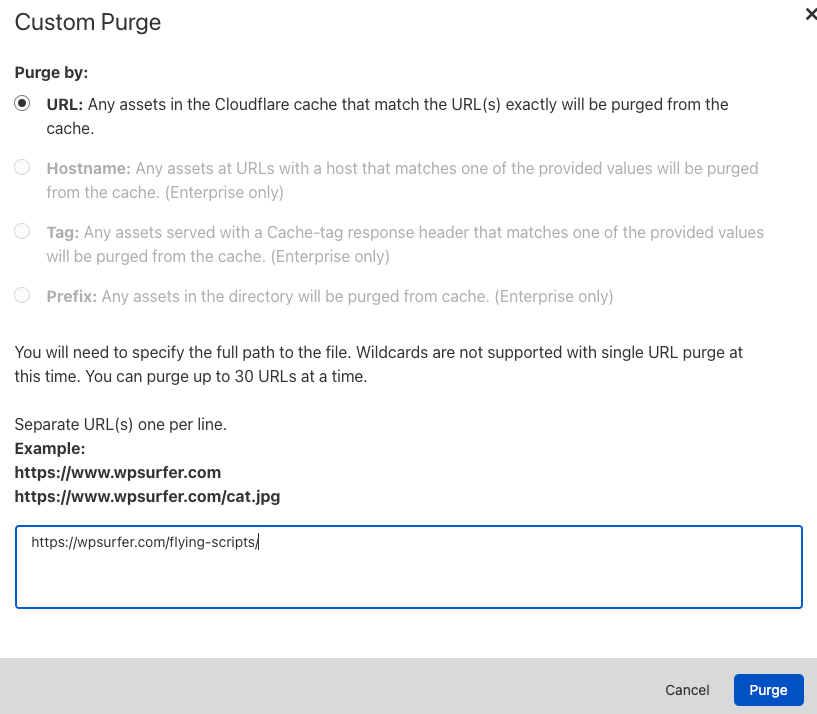Select the Tag radio button
817x714 pixels.
22,232
